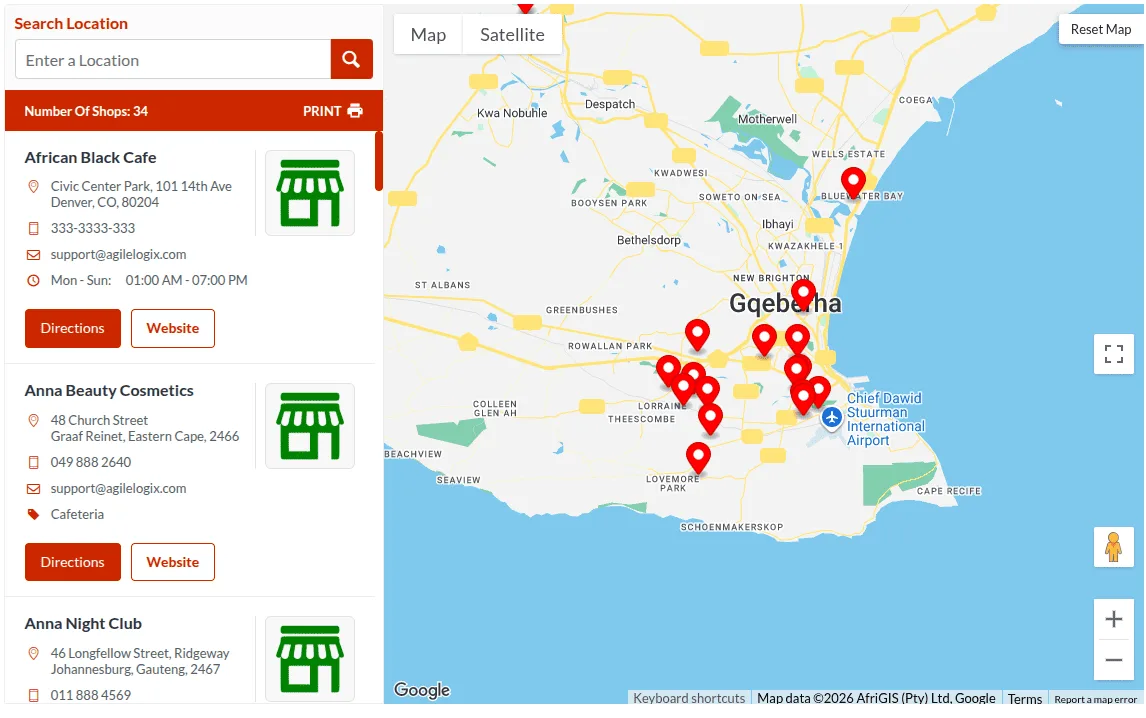Open the map Terms link
This screenshot has width=1146, height=718.
tap(1025, 699)
